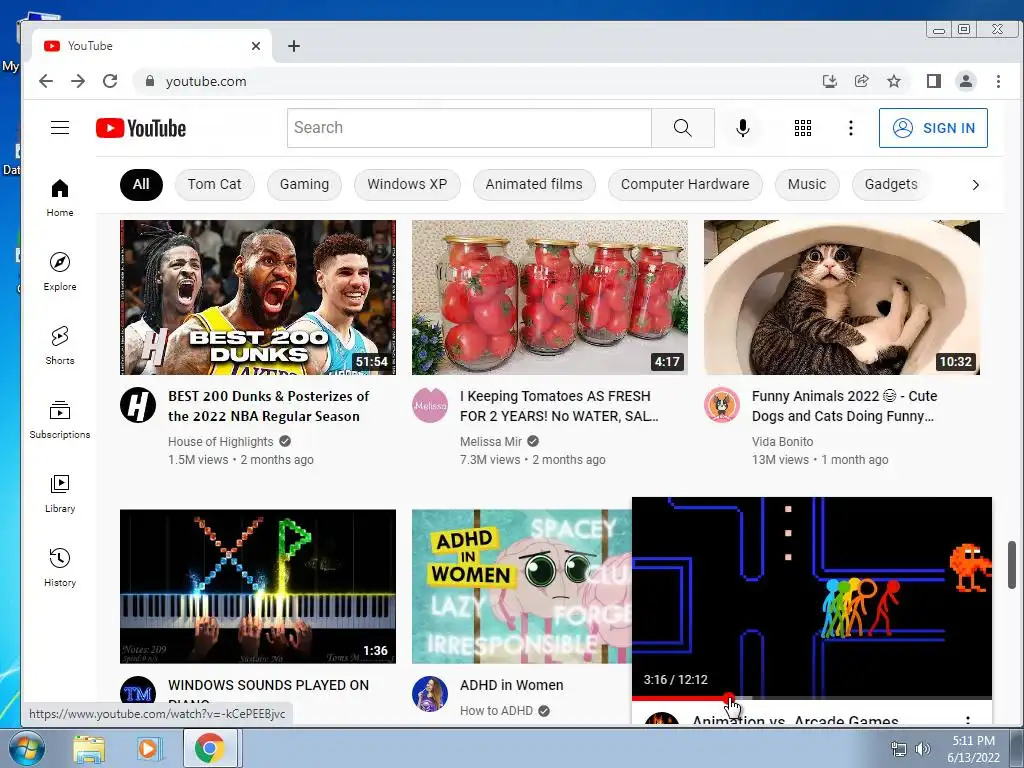Go to Home in sidebar

coord(59,198)
